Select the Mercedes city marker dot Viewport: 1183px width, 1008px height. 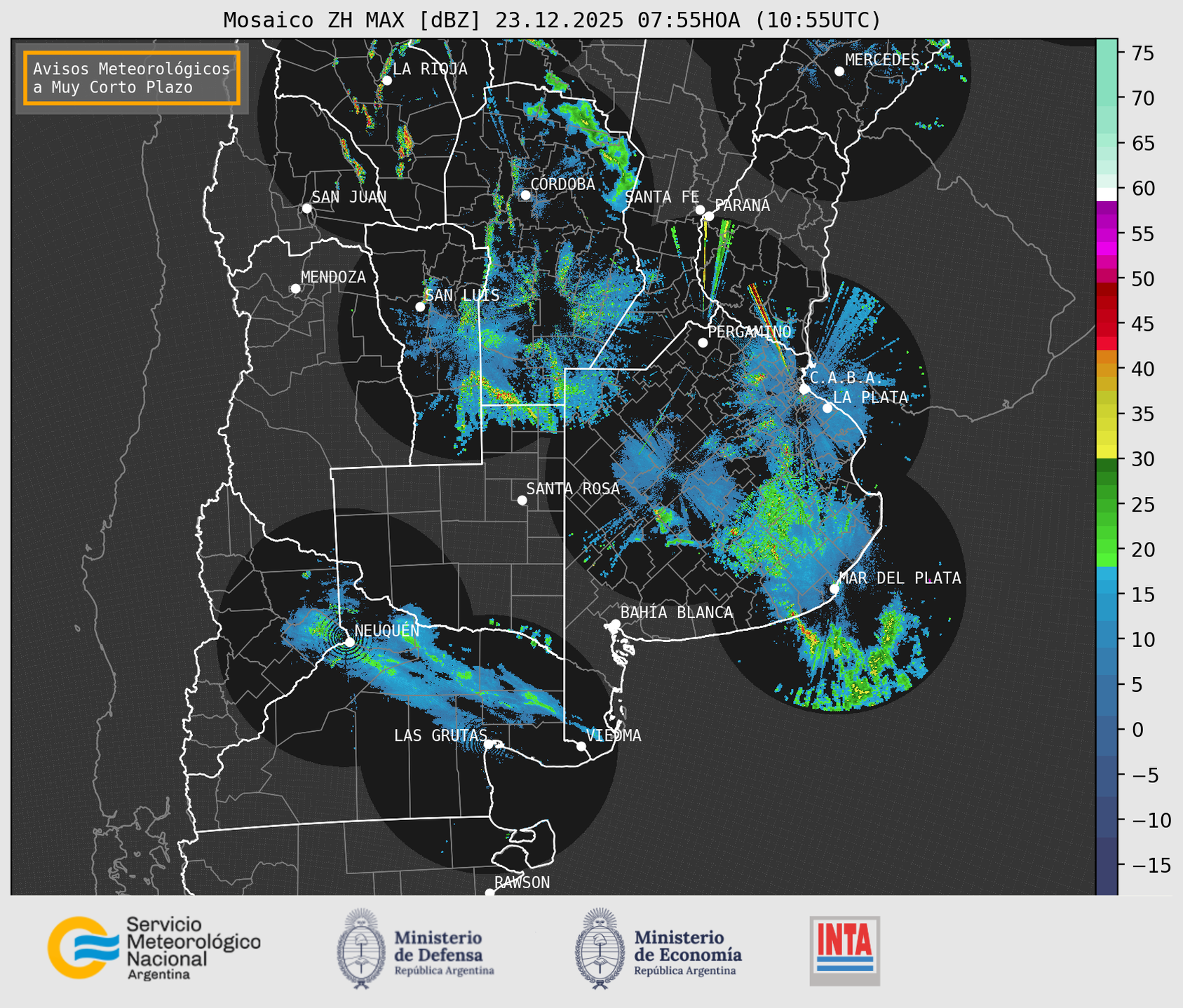tap(839, 71)
